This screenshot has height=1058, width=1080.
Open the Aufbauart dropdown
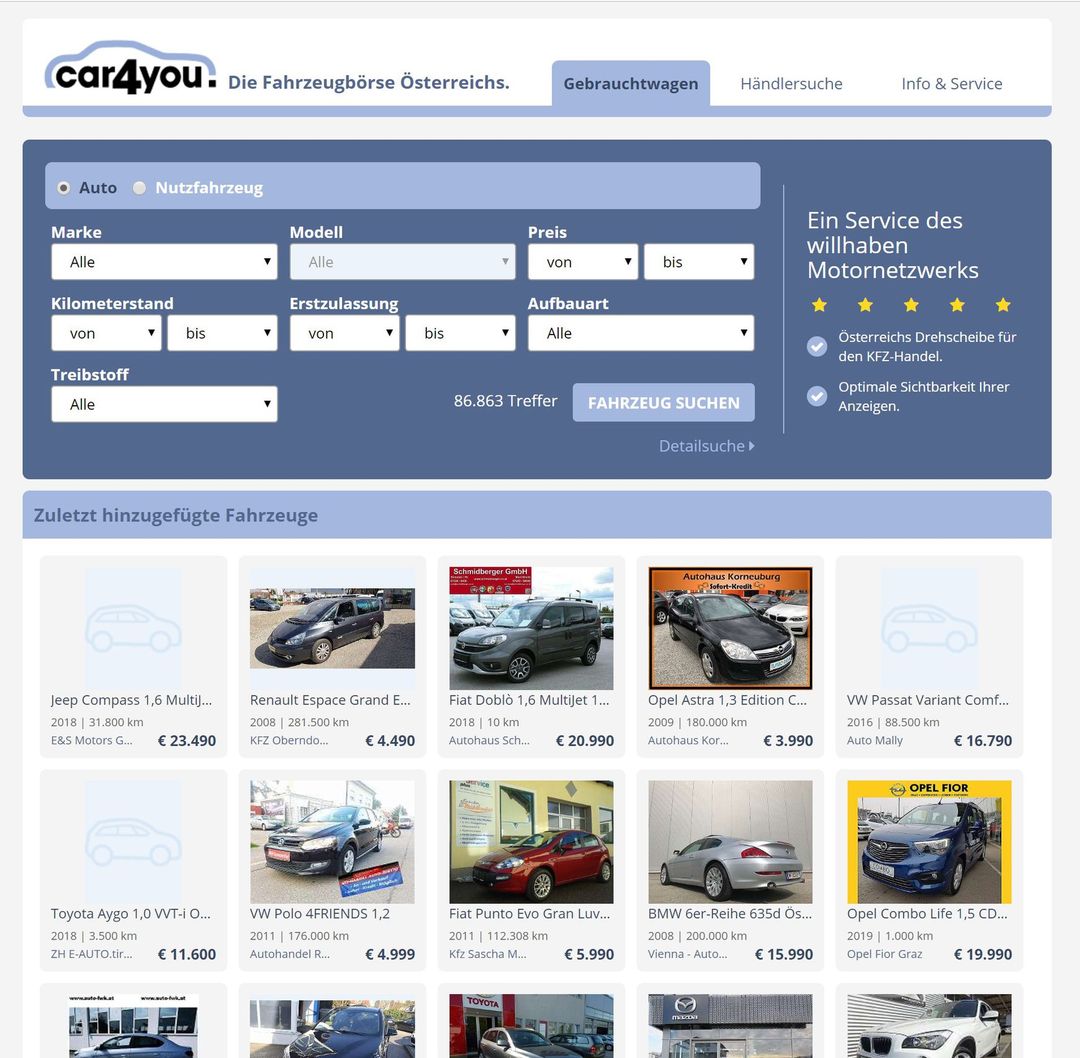[x=640, y=332]
